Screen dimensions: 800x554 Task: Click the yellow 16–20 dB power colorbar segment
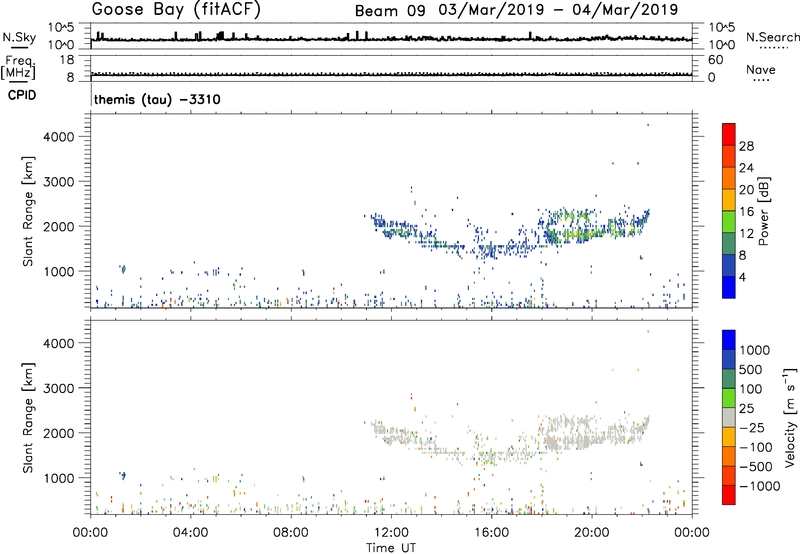729,199
